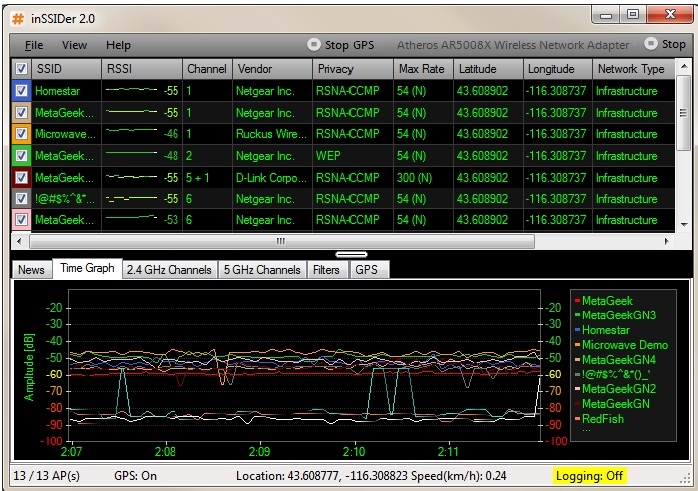This screenshot has width=698, height=491.
Task: Open the Filters tab
Action: point(326,269)
